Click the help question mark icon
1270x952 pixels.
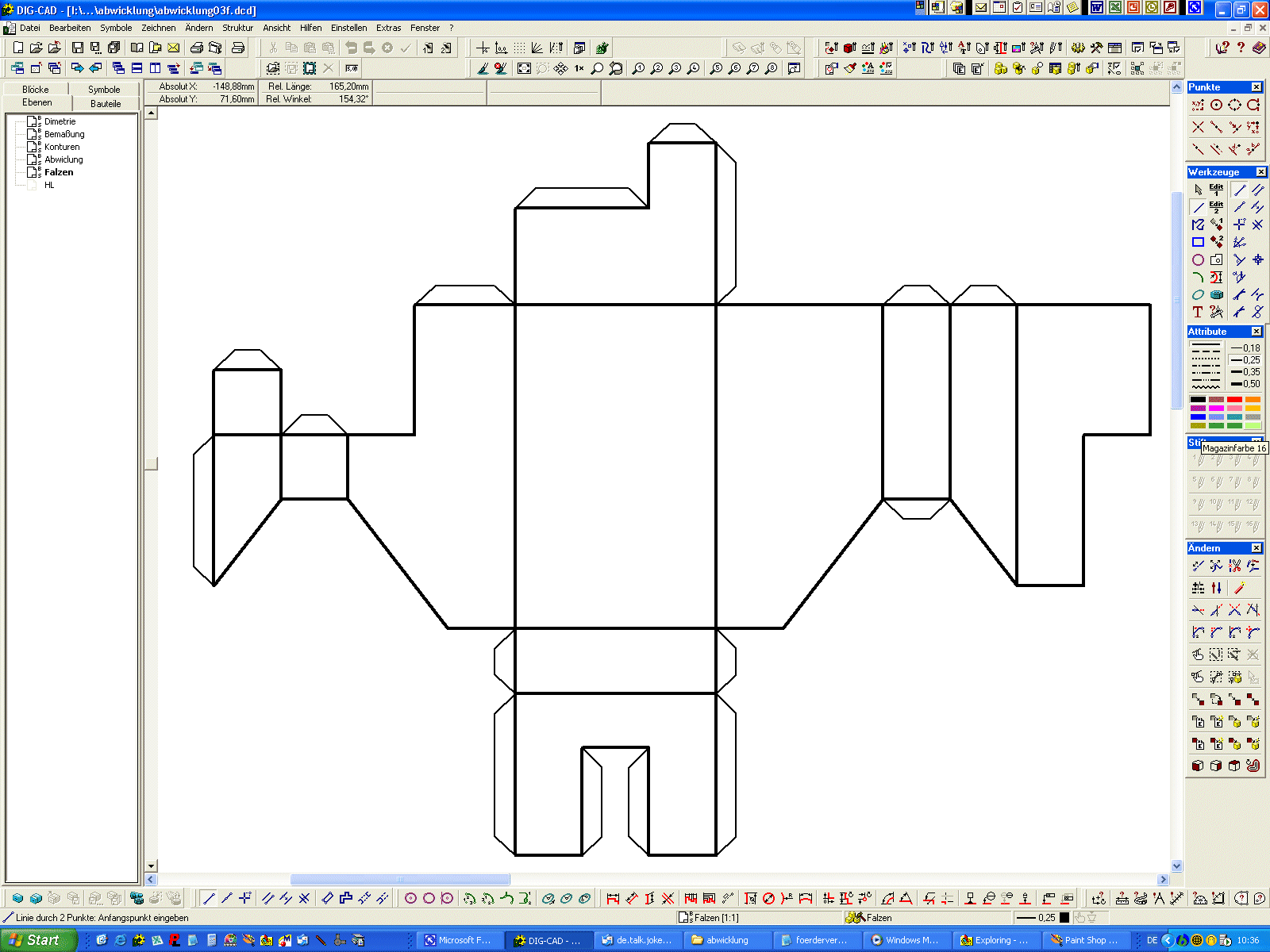tap(1241, 48)
